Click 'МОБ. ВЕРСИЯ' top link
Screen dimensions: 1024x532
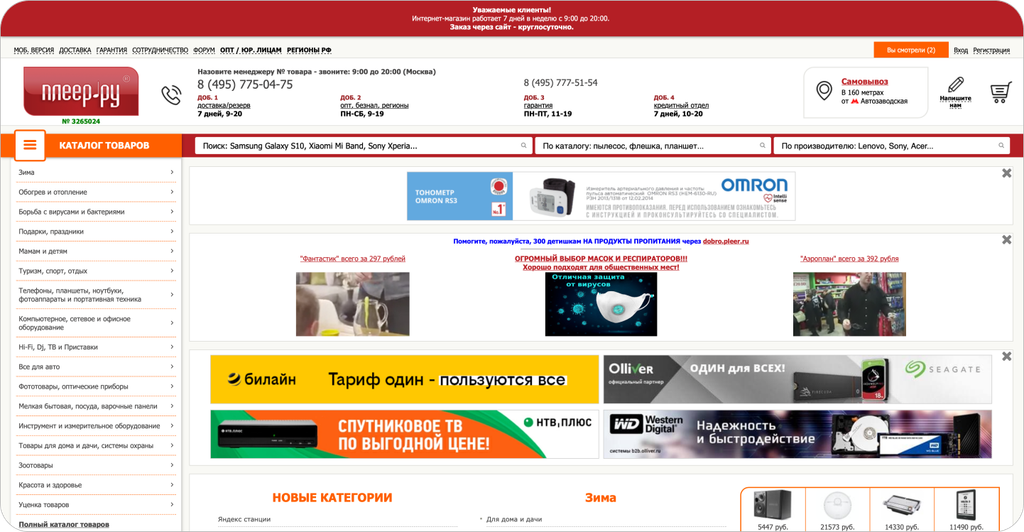(34, 50)
